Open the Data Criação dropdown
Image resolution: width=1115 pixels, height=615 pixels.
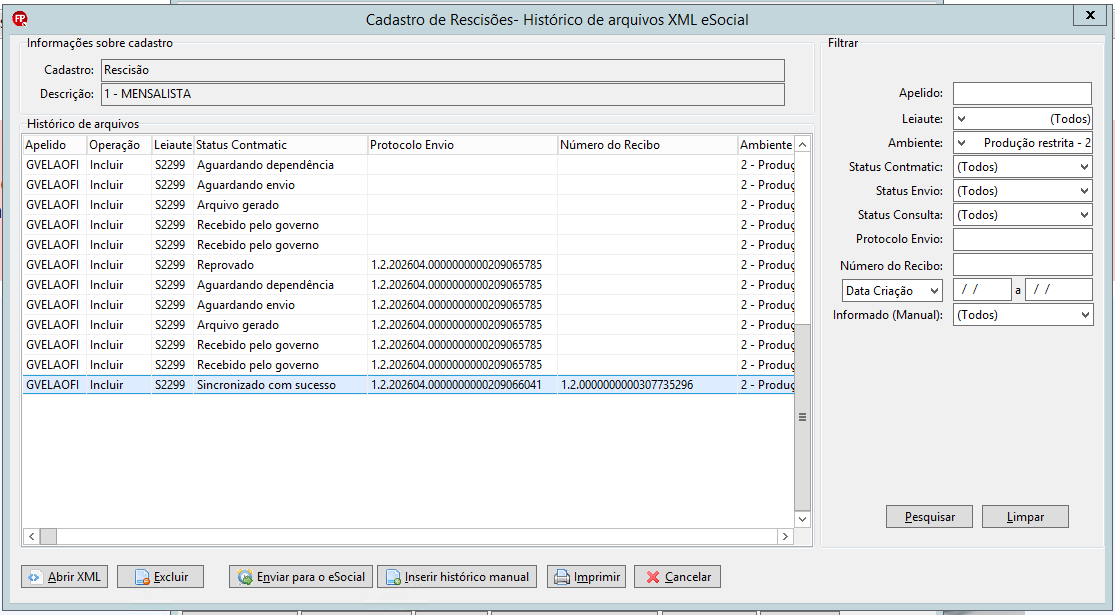(x=892, y=291)
